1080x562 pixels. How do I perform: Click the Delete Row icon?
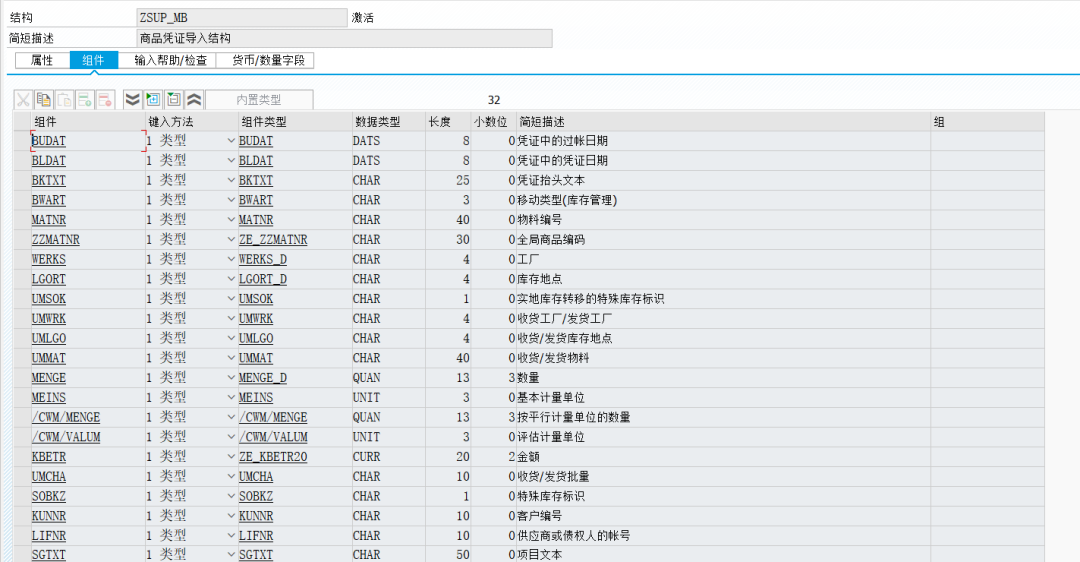click(x=105, y=100)
